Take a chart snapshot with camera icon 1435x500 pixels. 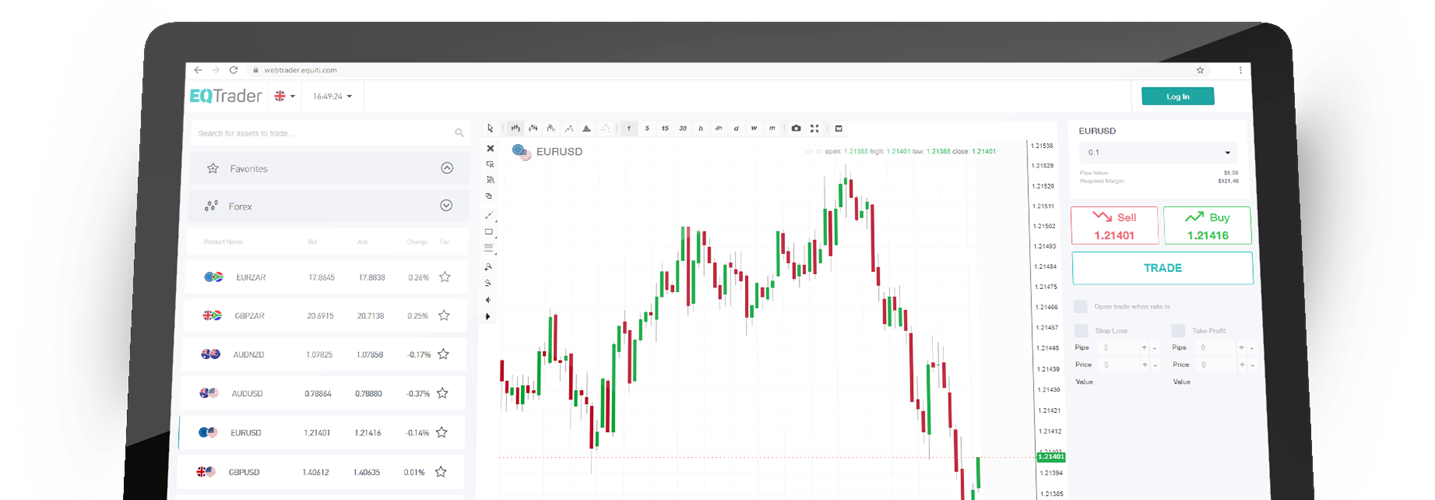pos(796,128)
